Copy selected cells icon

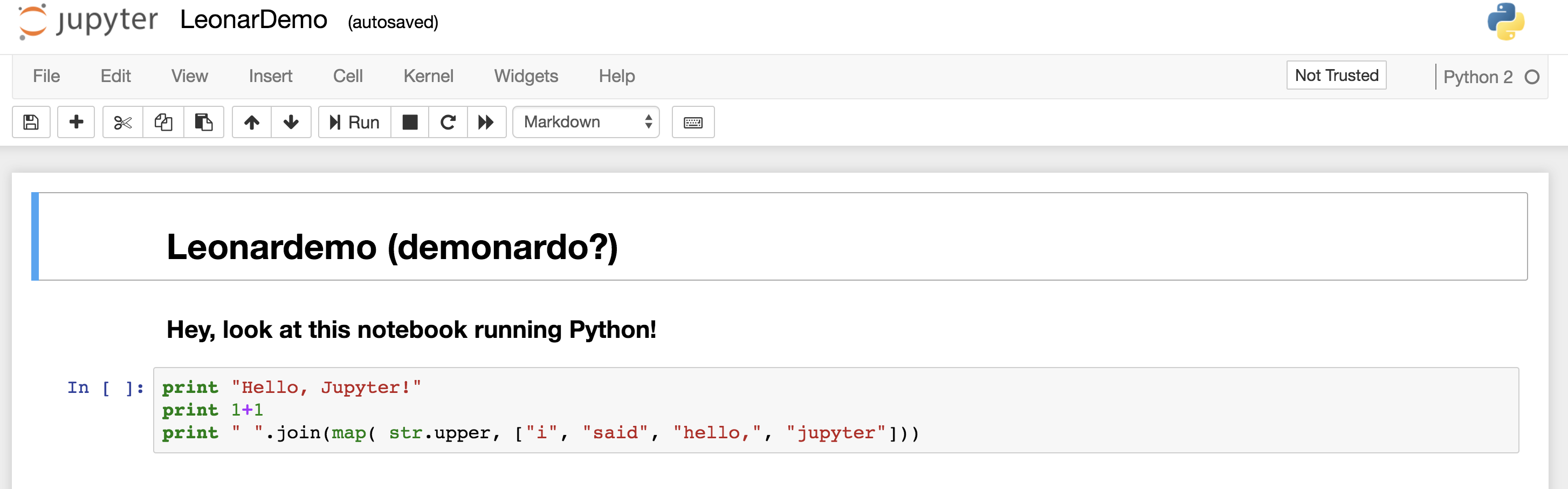click(163, 123)
